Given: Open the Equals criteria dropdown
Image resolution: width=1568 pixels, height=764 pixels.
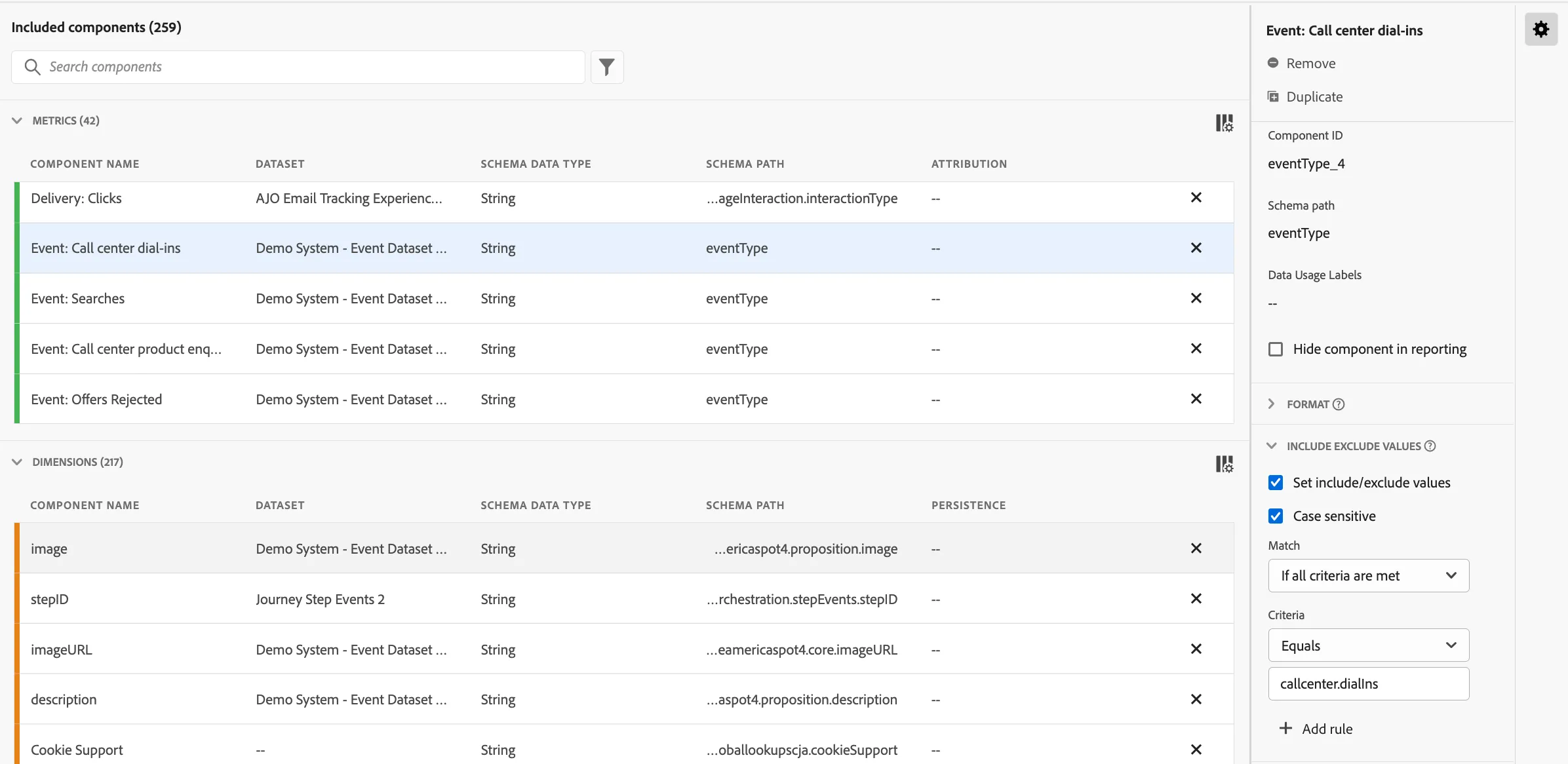Looking at the screenshot, I should (1368, 646).
